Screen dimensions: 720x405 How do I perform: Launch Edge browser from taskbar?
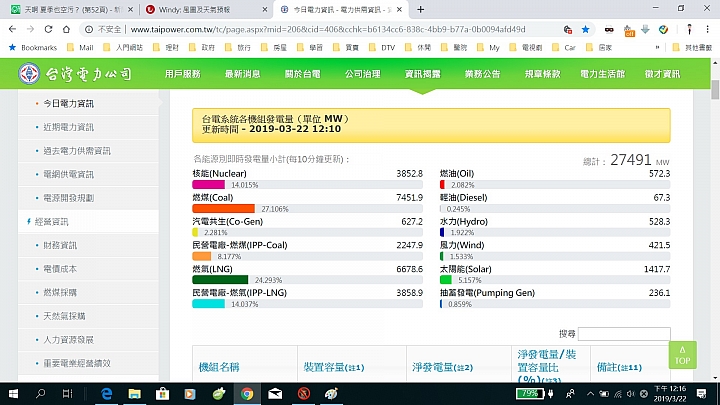click(107, 394)
